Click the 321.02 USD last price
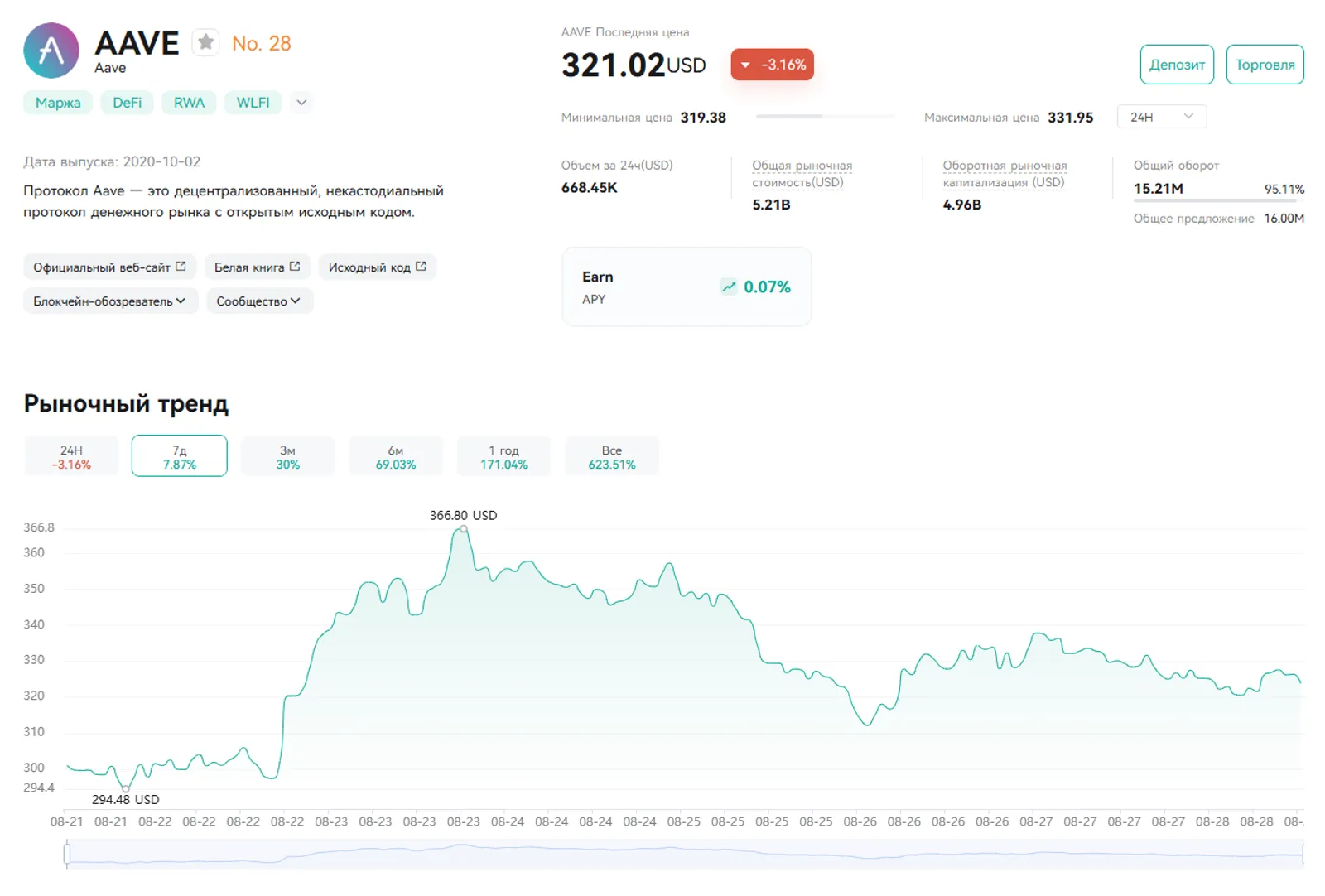Viewport: 1325px width, 896px height. pyautogui.click(x=634, y=65)
